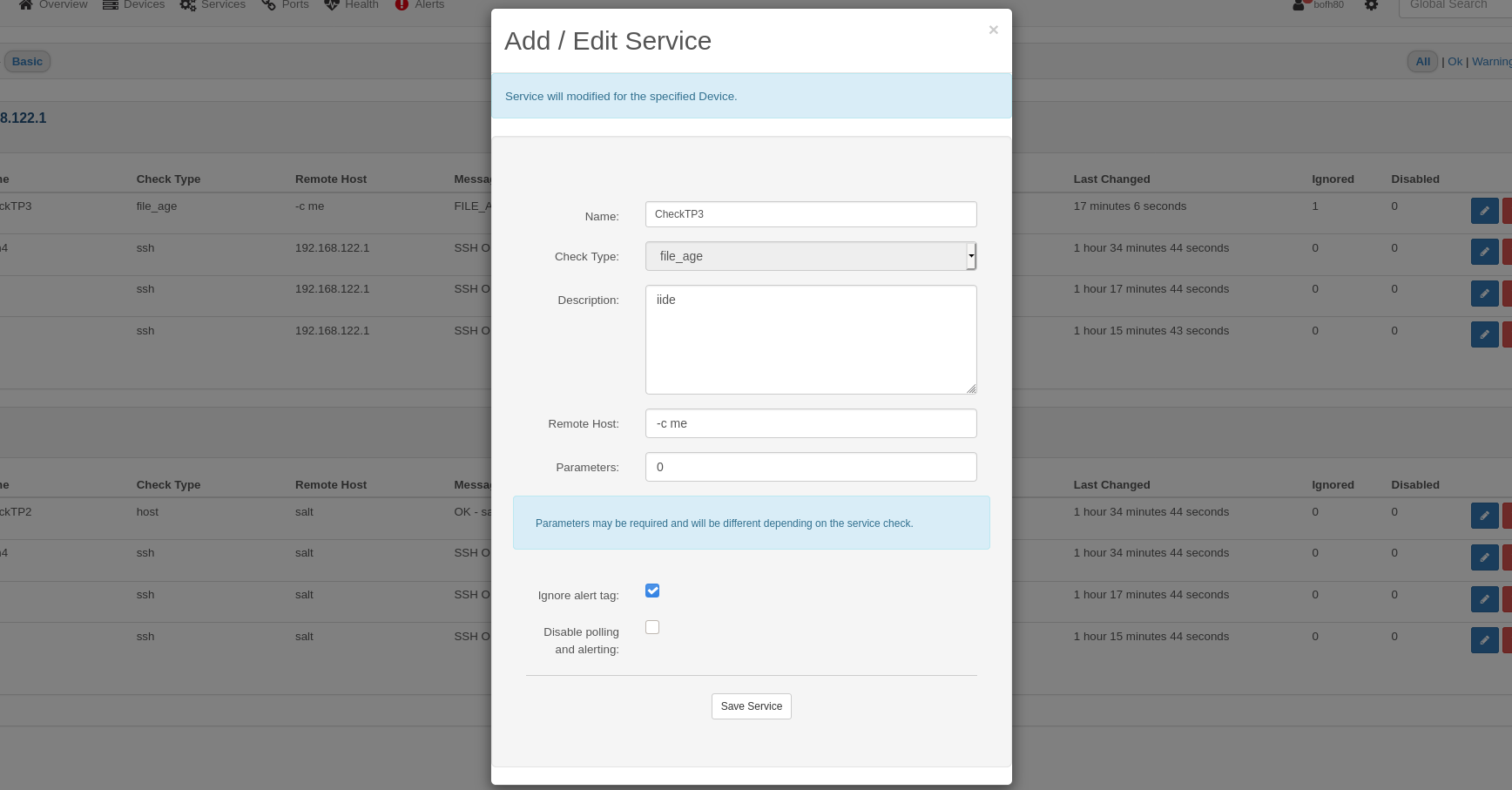The width and height of the screenshot is (1512, 790).
Task: Edit the CheckTP3 file_age service pencil icon
Action: point(1484,211)
